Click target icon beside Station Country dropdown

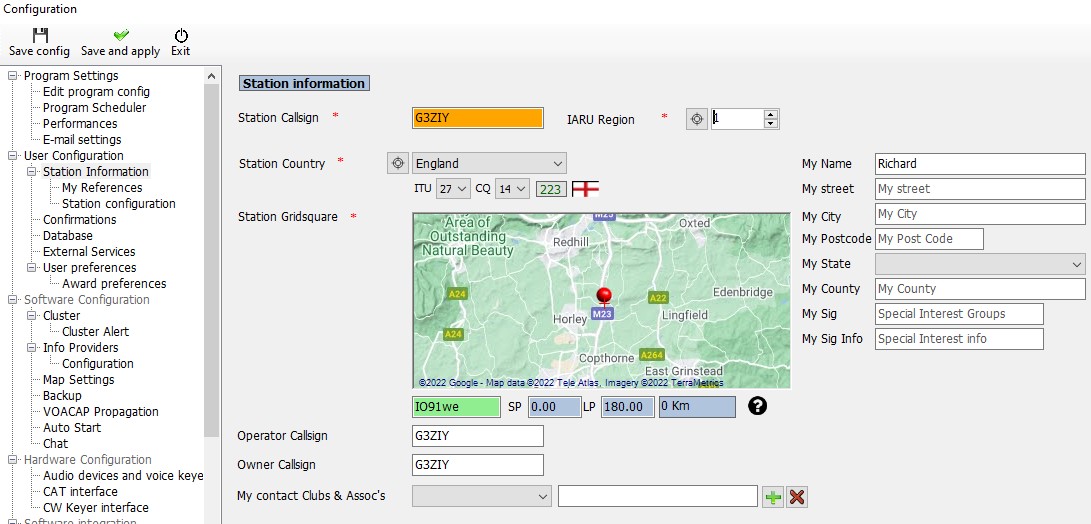pos(397,164)
